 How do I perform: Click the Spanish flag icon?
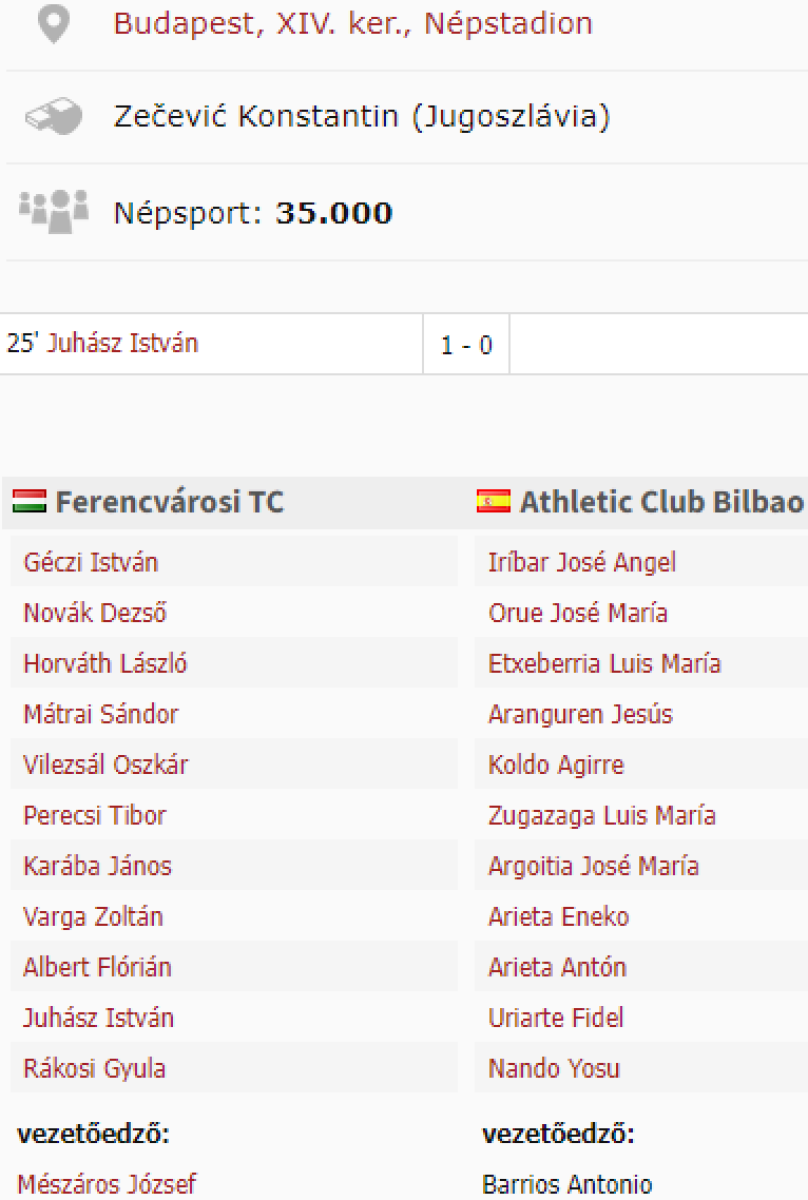494,501
